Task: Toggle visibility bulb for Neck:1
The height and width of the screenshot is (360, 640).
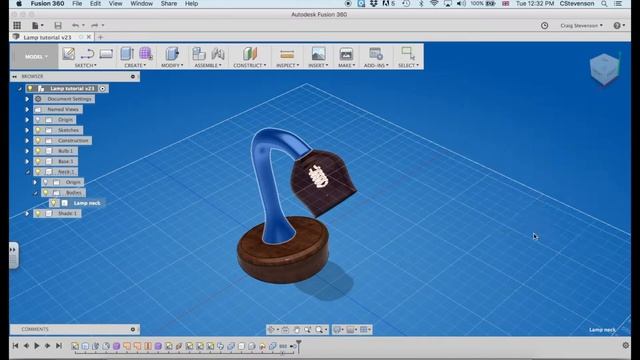Action: tap(38, 172)
